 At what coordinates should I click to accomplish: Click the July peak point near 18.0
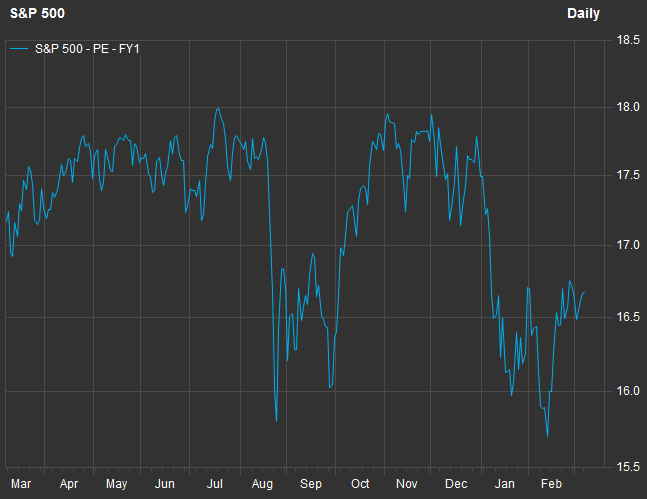(217, 109)
